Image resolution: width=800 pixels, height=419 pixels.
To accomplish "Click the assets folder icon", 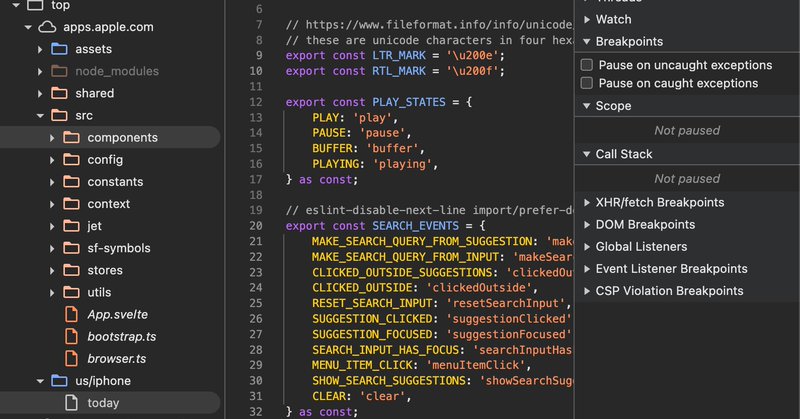I will tap(59, 49).
